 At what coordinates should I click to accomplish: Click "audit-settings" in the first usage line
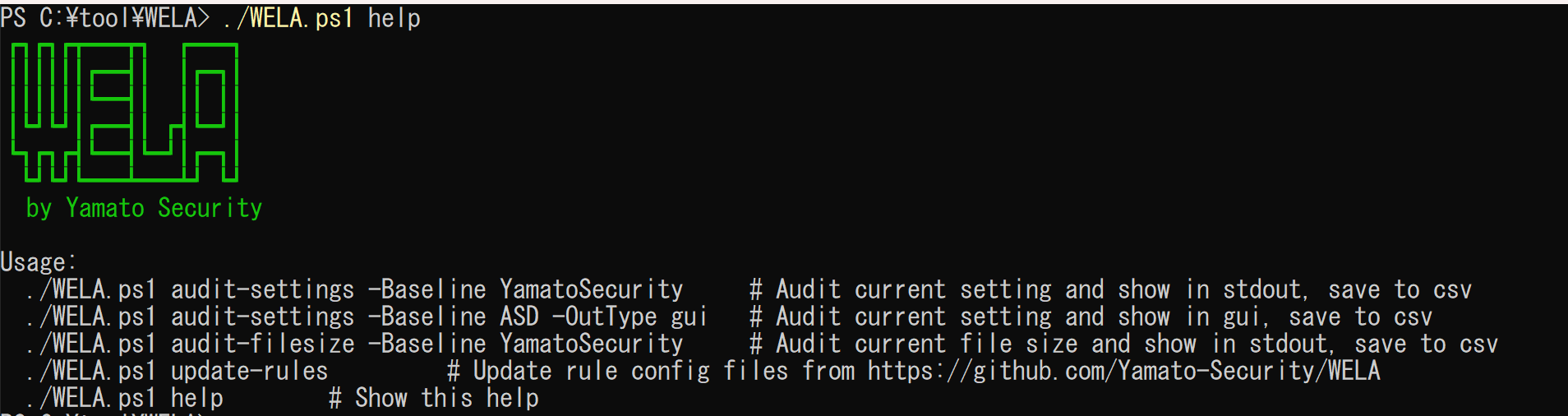pos(262,290)
